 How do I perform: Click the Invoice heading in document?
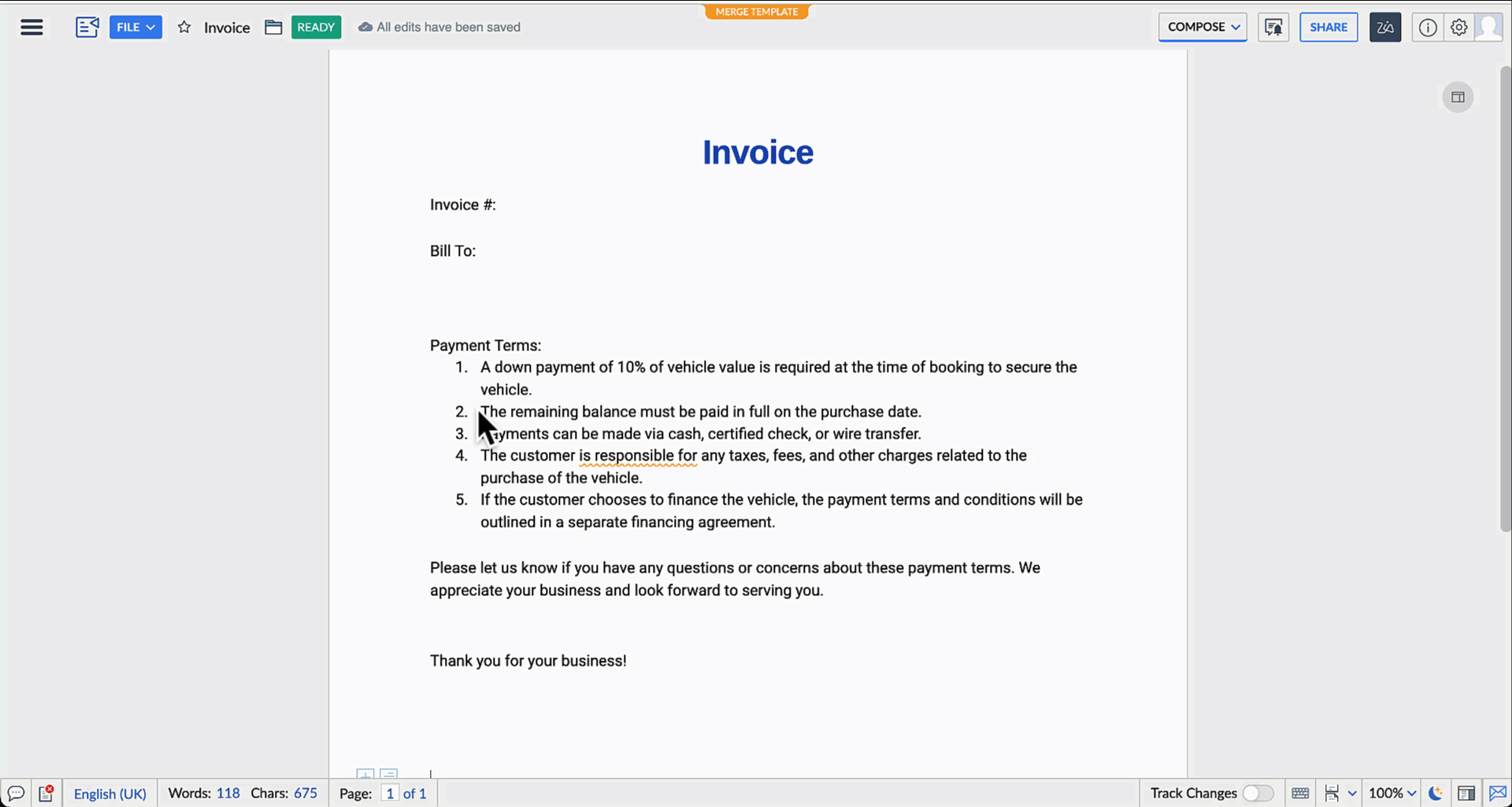[758, 153]
